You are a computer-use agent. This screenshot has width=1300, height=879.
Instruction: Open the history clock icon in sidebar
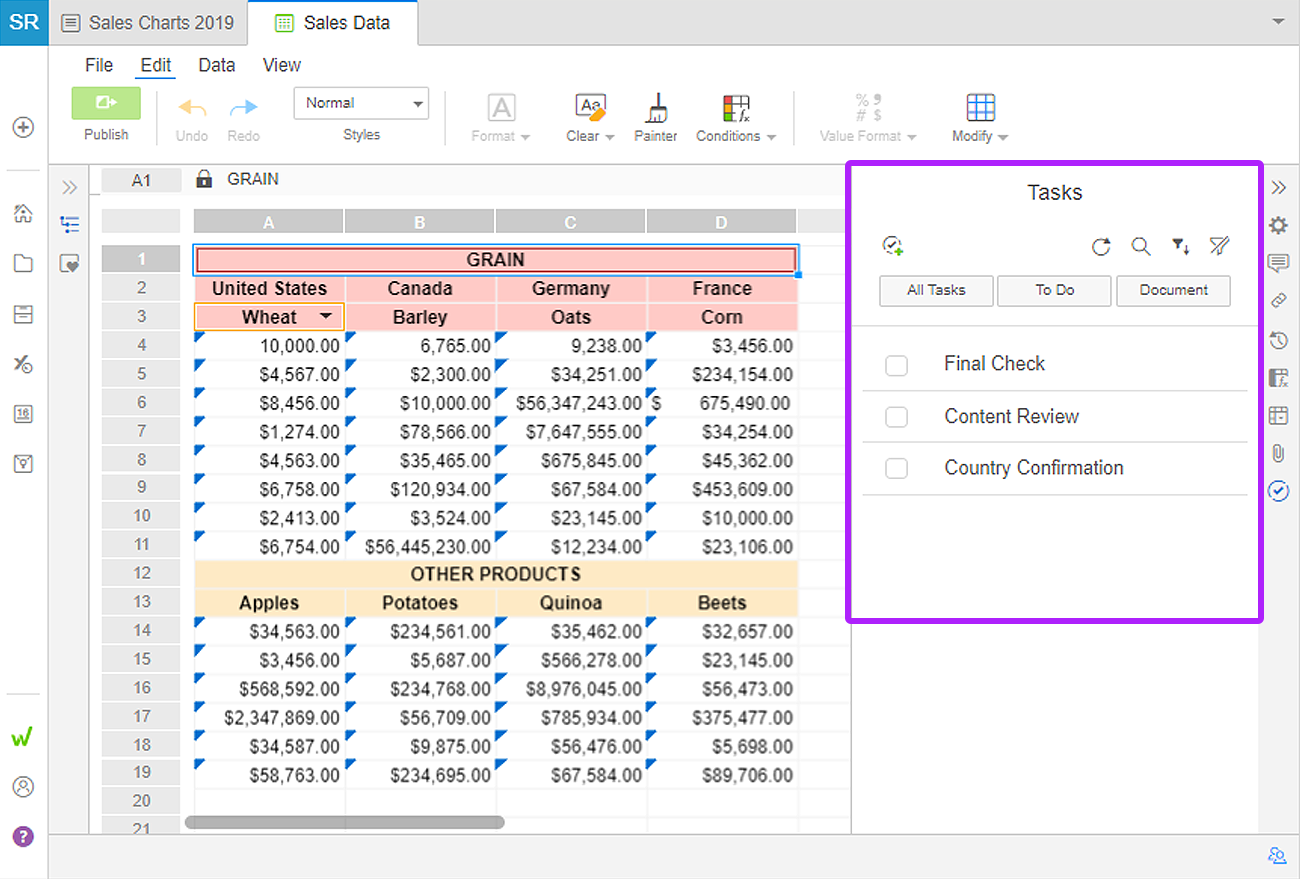pos(1278,340)
